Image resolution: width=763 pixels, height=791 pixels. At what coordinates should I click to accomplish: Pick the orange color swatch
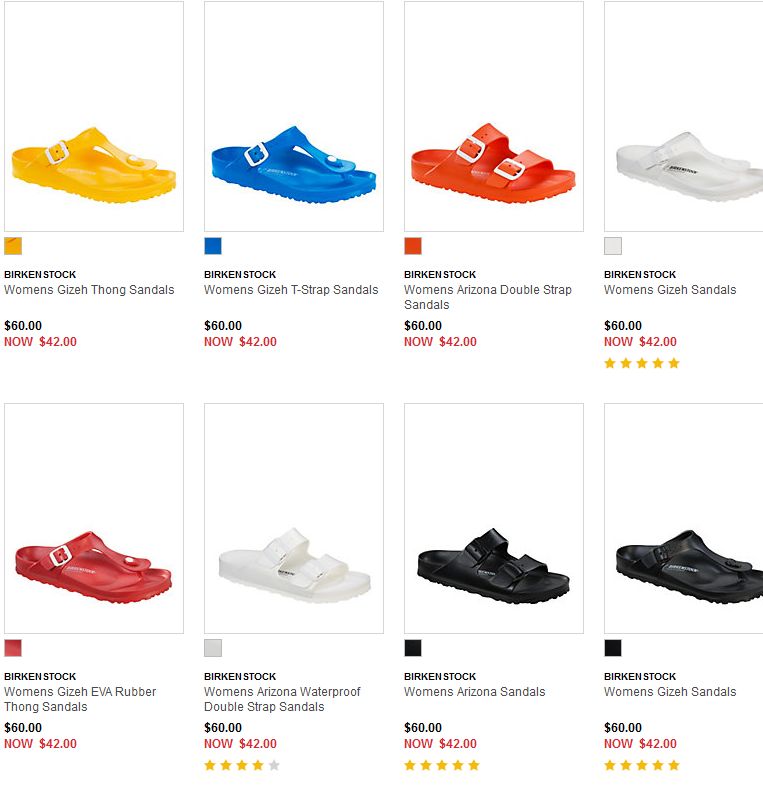[413, 246]
